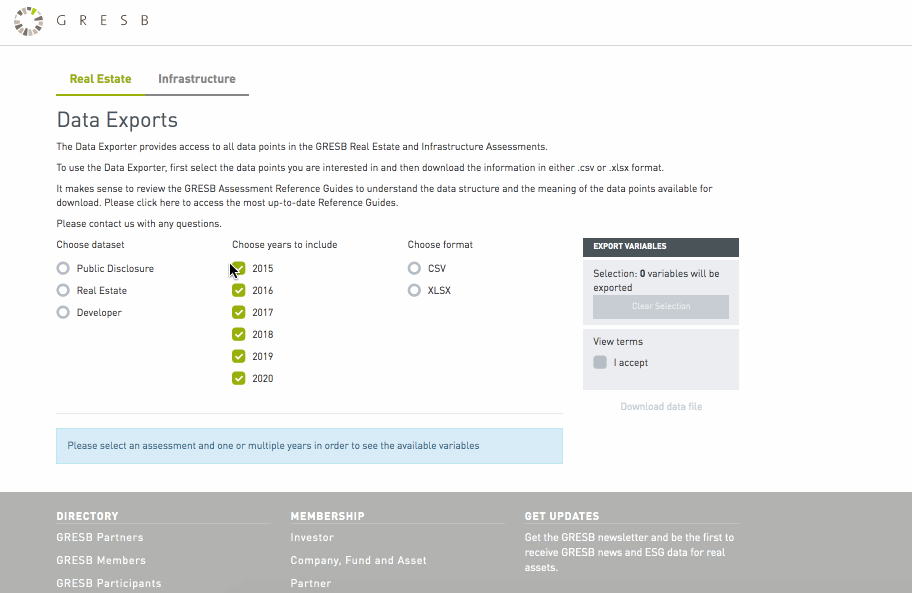Screen dimensions: 912x593
Task: Click the 'Choose dataset' label
Action: click(90, 245)
